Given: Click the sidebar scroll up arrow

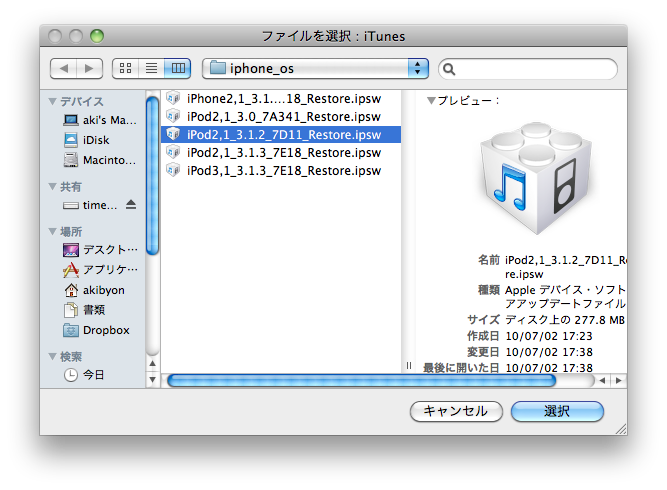Looking at the screenshot, I should (152, 364).
